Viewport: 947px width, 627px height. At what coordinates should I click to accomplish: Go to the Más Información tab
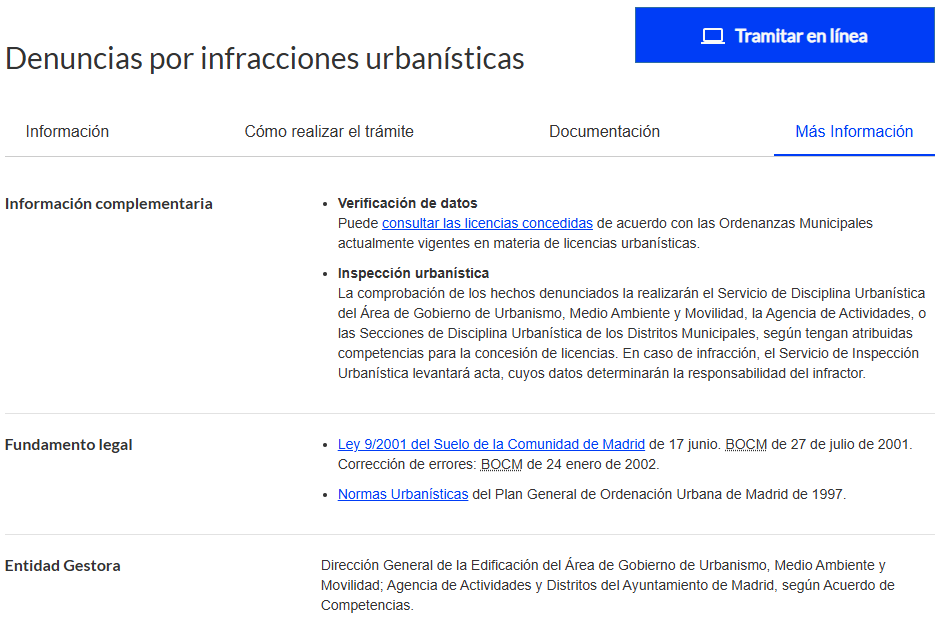click(854, 132)
